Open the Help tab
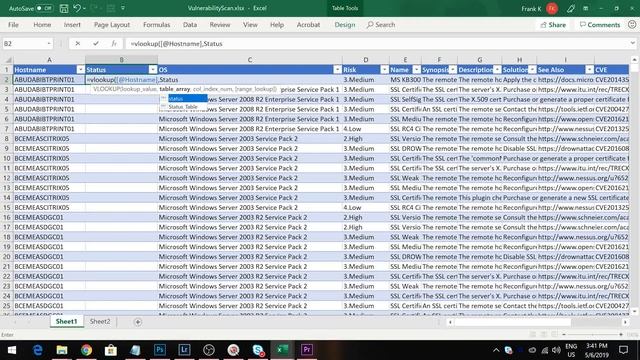This screenshot has height=360, width=640. (x=277, y=24)
